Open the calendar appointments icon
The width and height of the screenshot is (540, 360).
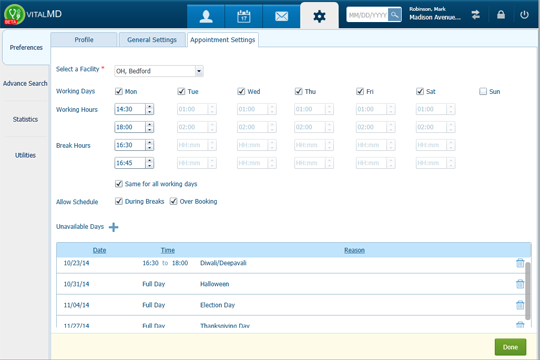pyautogui.click(x=243, y=16)
